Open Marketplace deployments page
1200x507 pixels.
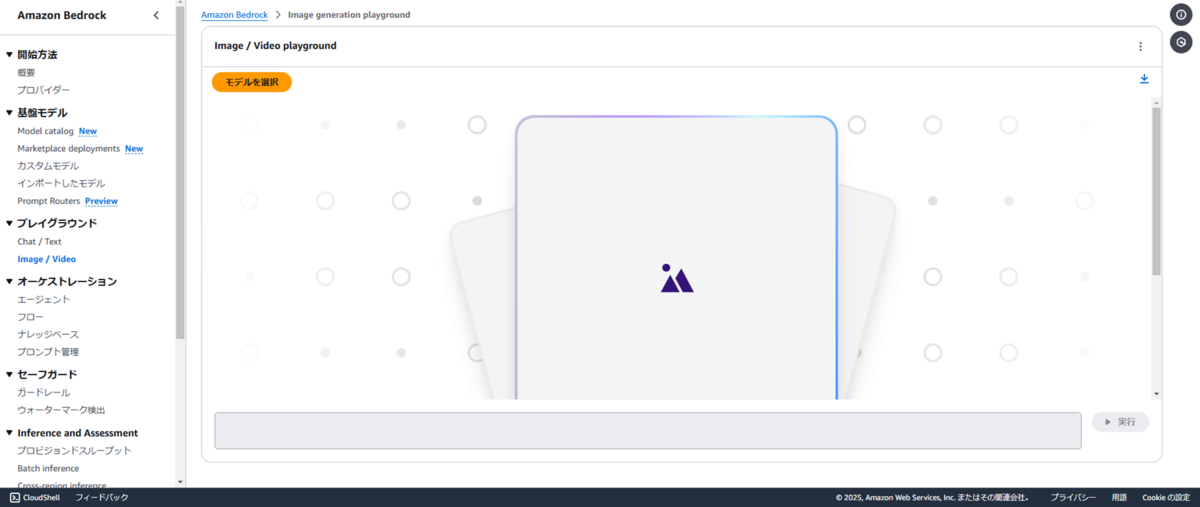(x=69, y=149)
